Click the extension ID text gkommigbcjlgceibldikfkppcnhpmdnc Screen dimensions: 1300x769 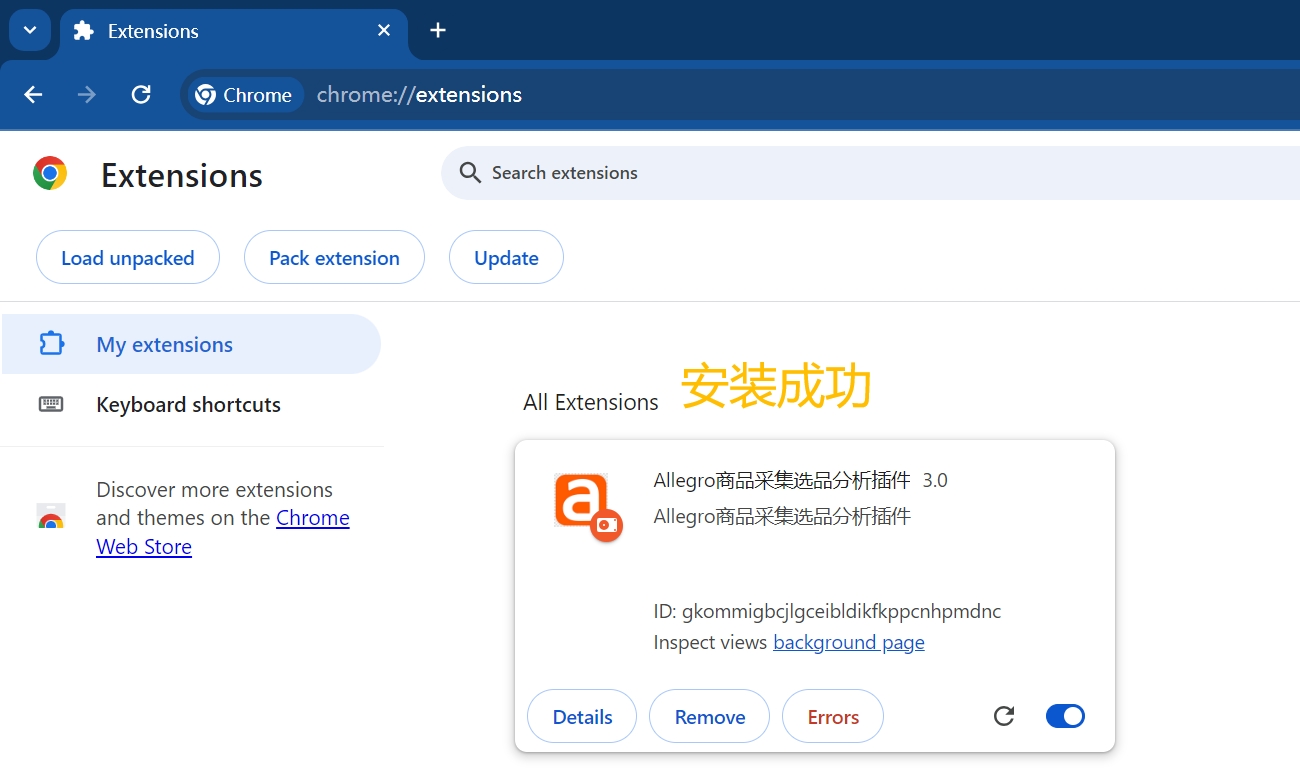(x=841, y=611)
